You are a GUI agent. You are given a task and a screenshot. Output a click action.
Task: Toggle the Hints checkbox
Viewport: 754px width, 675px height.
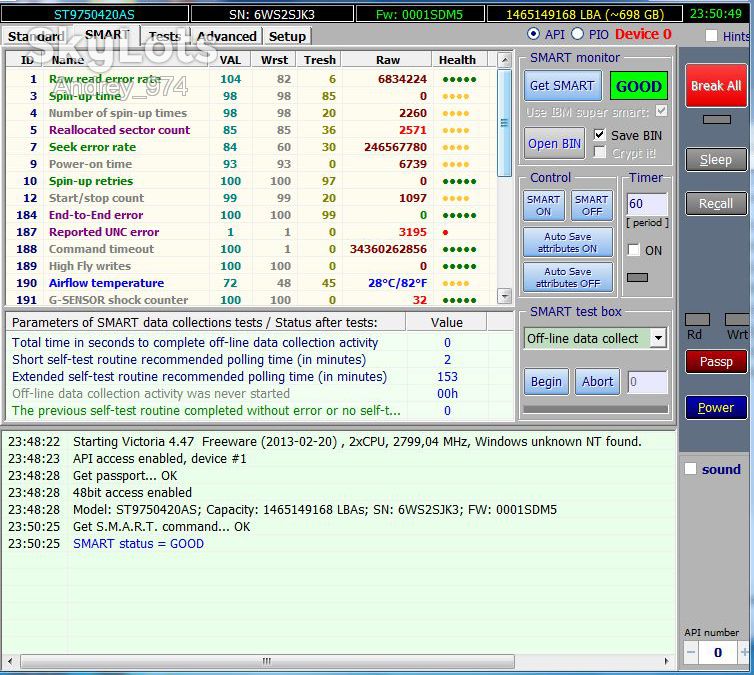coord(711,36)
